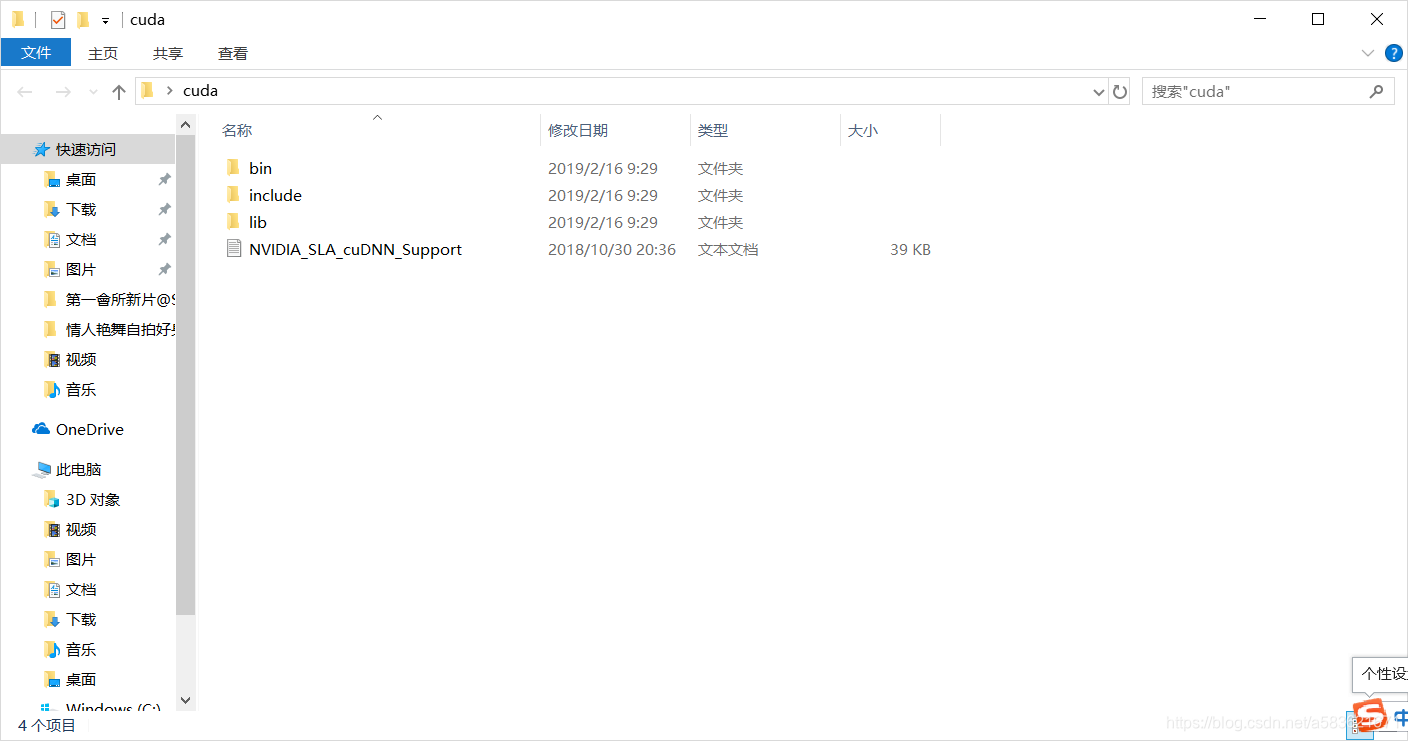Go up one folder level

click(x=119, y=91)
